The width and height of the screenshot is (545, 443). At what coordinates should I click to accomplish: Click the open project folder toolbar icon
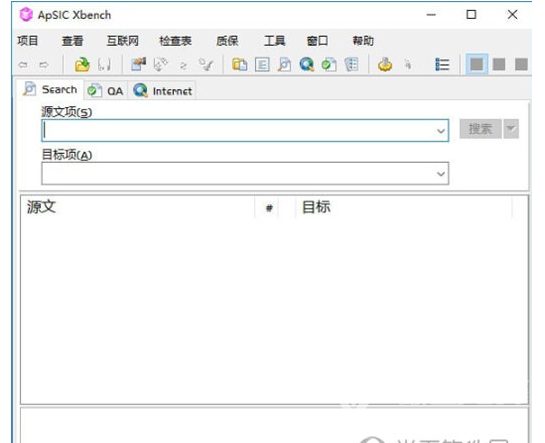(82, 65)
